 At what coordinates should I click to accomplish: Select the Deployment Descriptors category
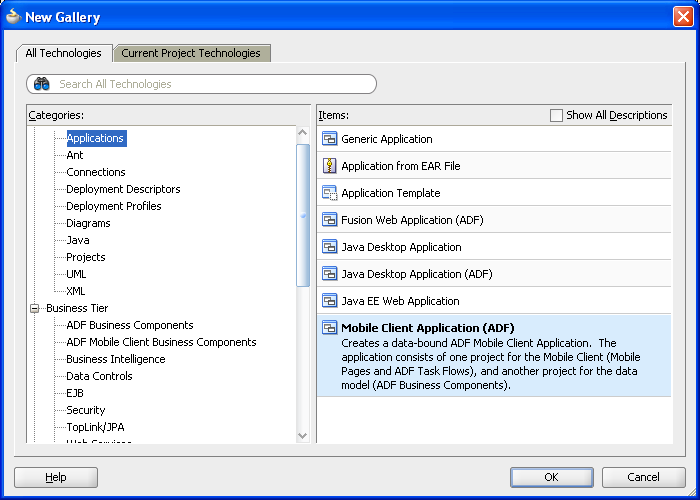click(123, 189)
